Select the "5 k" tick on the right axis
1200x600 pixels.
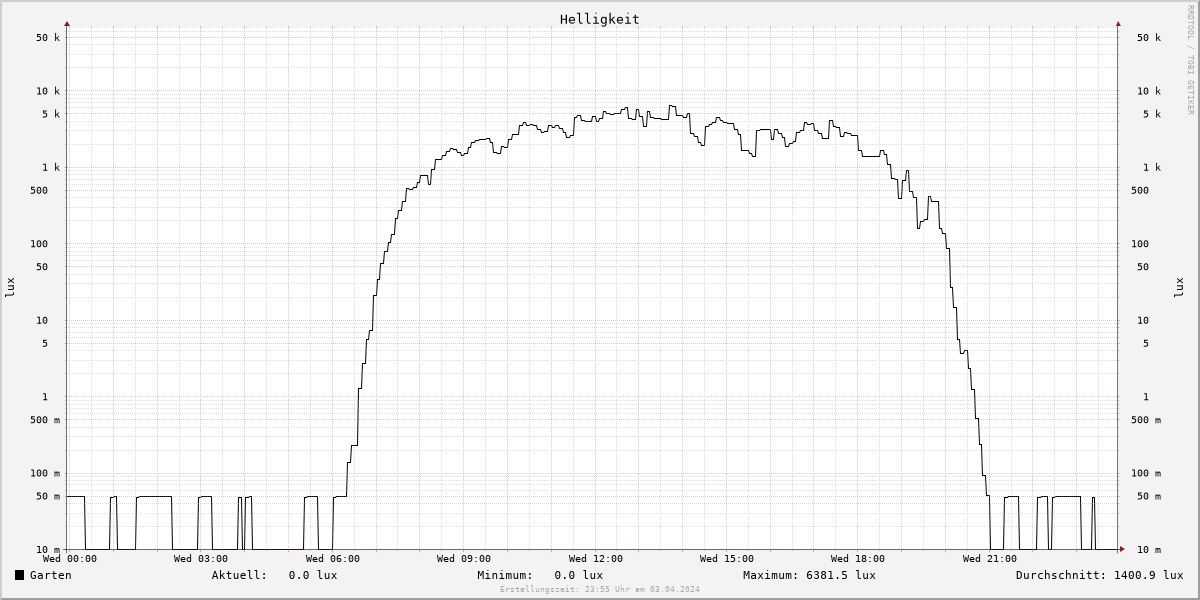1152,114
